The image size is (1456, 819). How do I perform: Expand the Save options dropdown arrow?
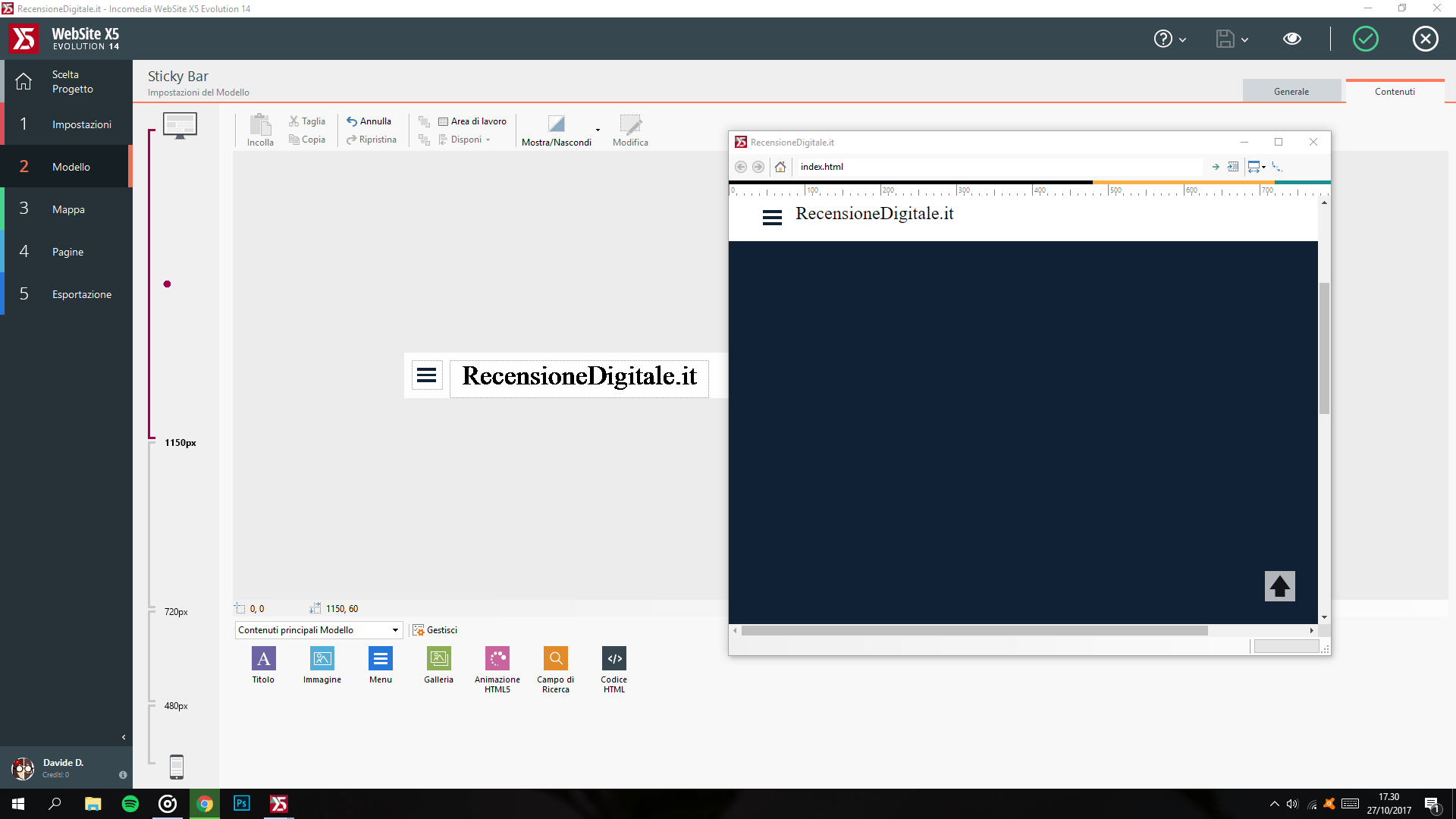click(x=1244, y=39)
